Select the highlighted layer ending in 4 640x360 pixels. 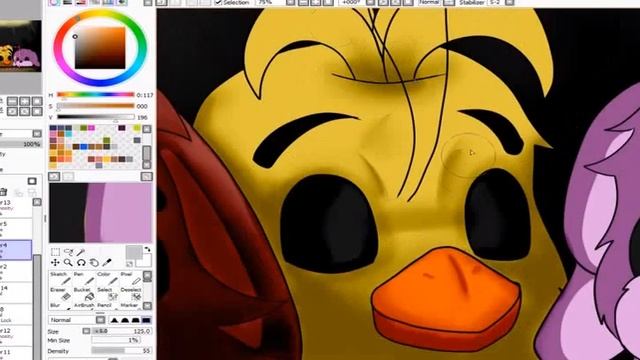pyautogui.click(x=16, y=250)
